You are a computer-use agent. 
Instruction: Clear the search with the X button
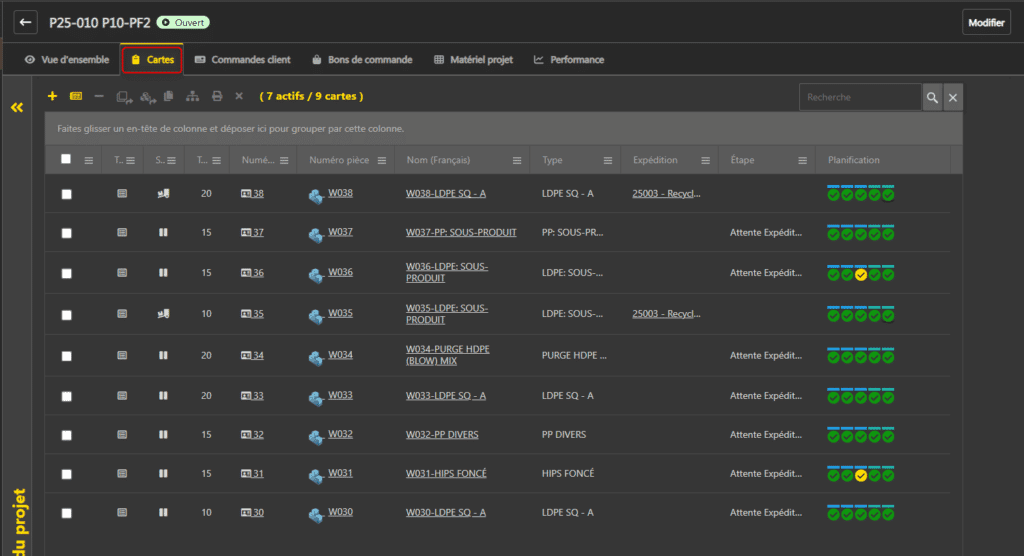953,97
